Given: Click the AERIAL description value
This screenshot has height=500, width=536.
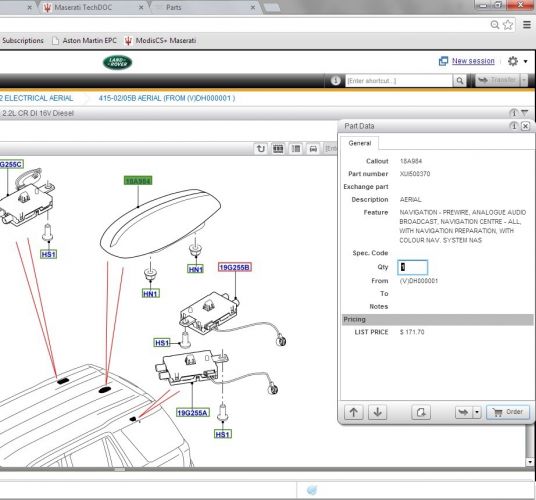Looking at the screenshot, I should point(410,199).
